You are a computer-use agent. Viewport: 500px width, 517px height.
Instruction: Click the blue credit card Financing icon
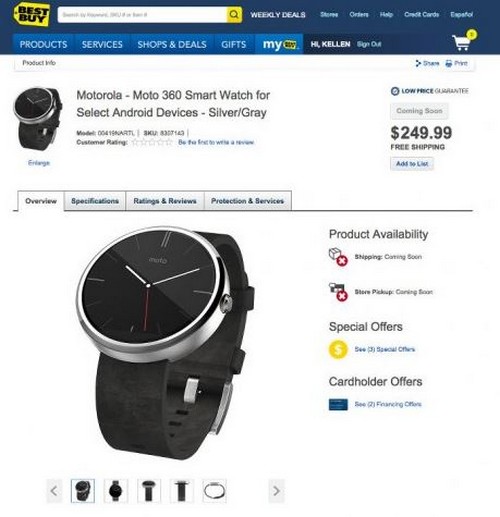338,404
